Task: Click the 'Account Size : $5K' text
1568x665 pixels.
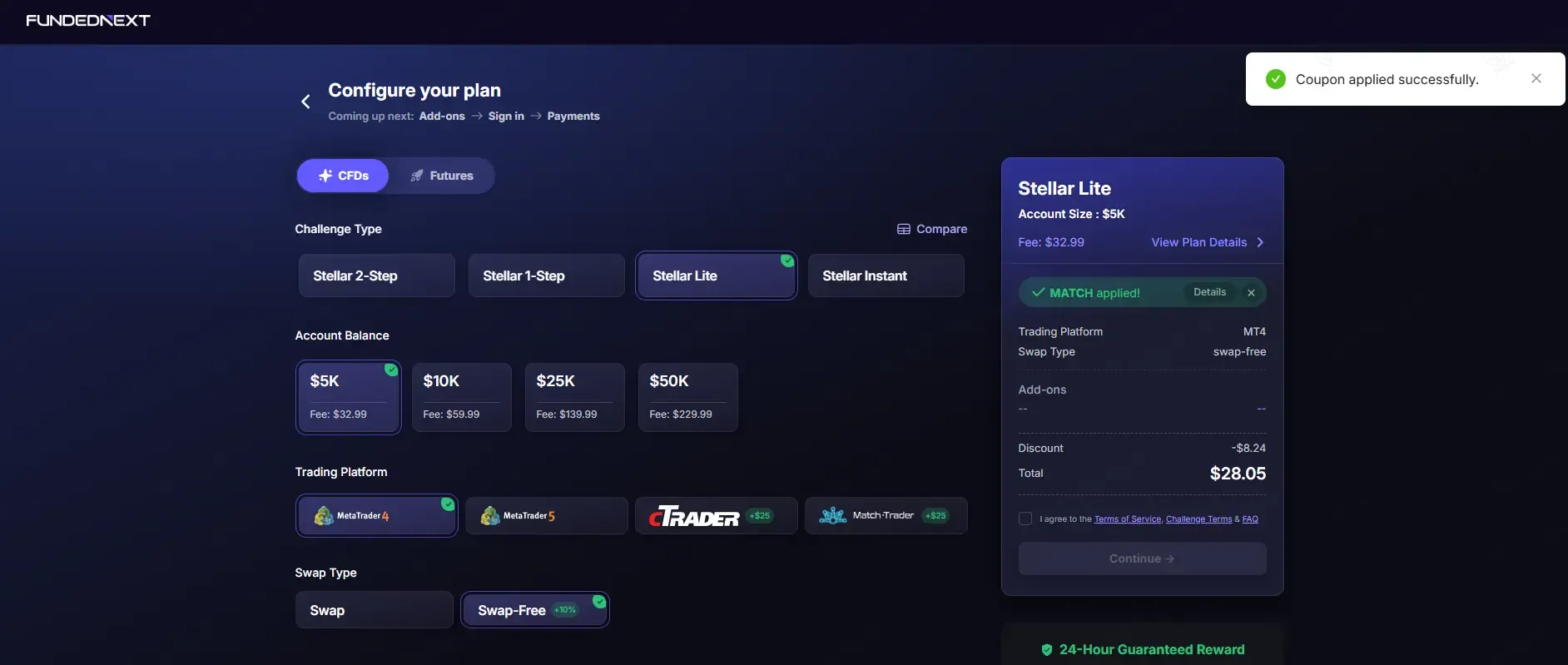Action: tap(1071, 214)
